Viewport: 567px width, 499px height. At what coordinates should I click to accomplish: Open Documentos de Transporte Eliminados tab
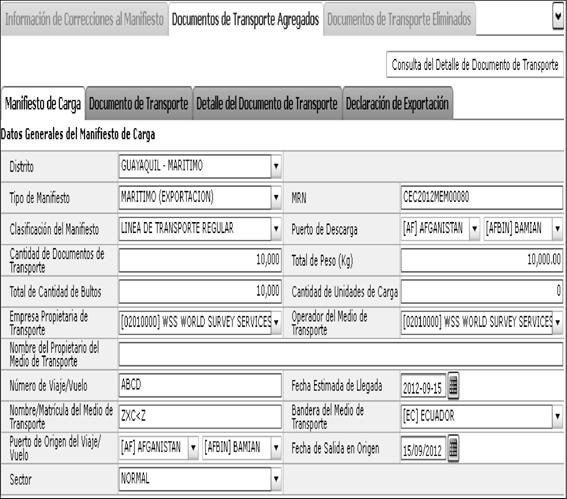[x=399, y=19]
